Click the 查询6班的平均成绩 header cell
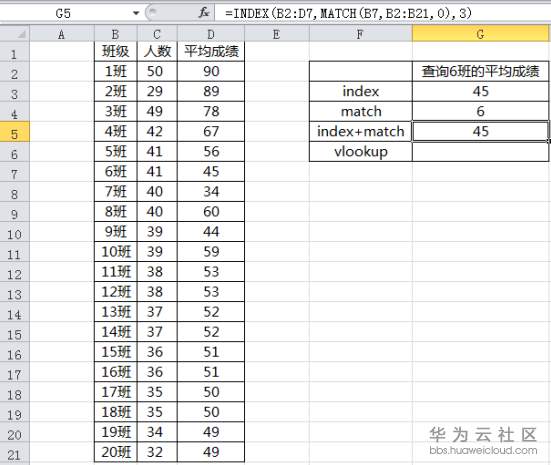The height and width of the screenshot is (465, 551). pyautogui.click(x=480, y=72)
